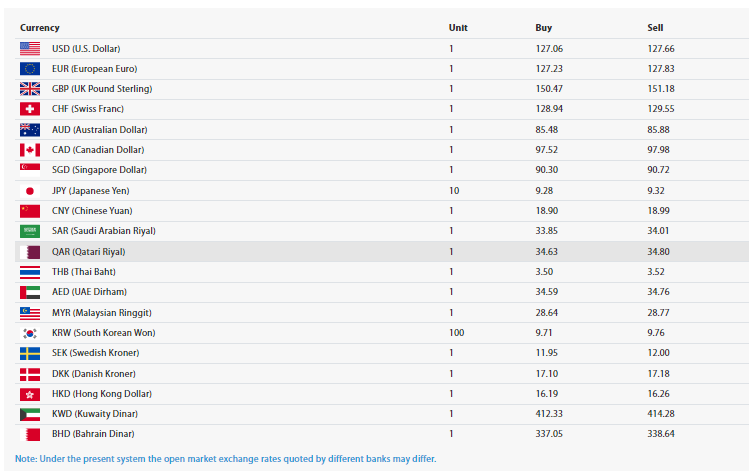
Task: Click the Kuwait flag icon
Action: (x=30, y=414)
